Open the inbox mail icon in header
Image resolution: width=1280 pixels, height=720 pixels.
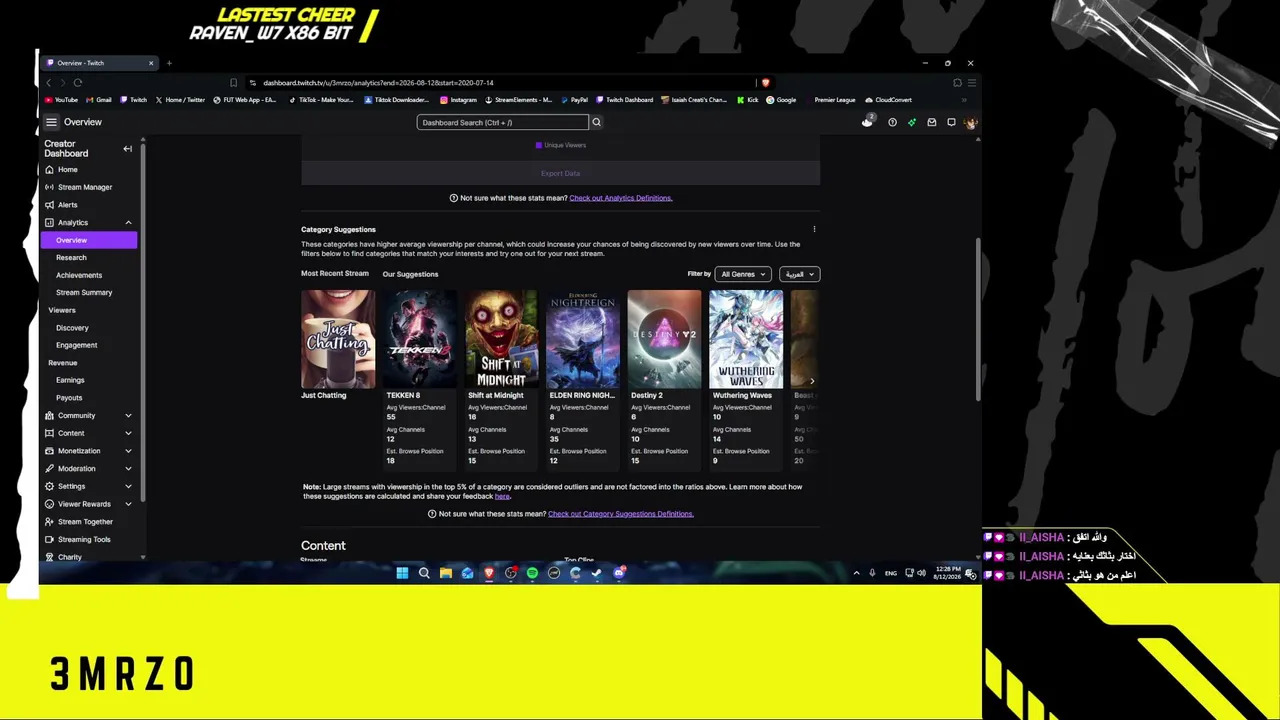tap(931, 122)
